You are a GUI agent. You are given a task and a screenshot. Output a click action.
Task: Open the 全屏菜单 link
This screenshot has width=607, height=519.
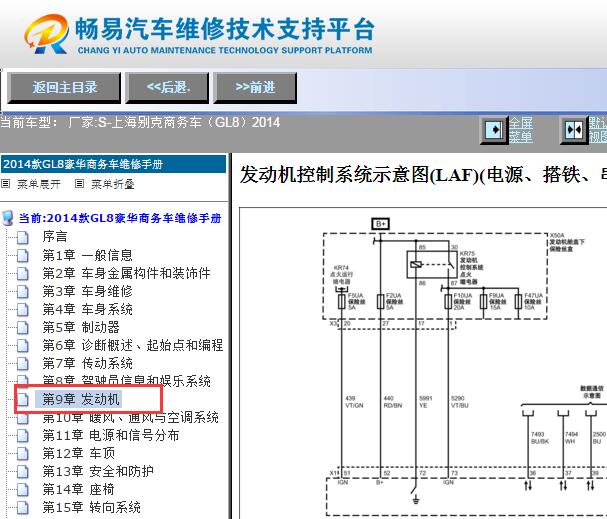click(521, 130)
